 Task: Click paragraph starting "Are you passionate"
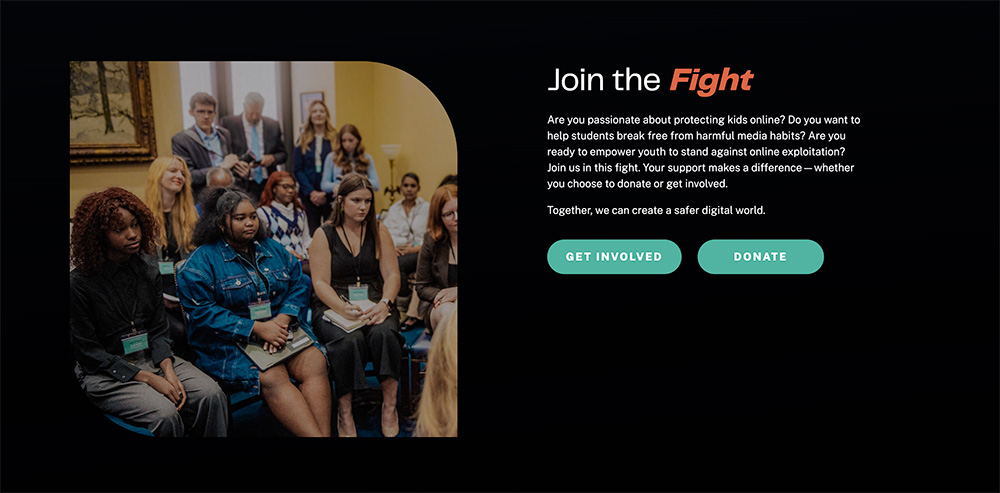click(704, 152)
